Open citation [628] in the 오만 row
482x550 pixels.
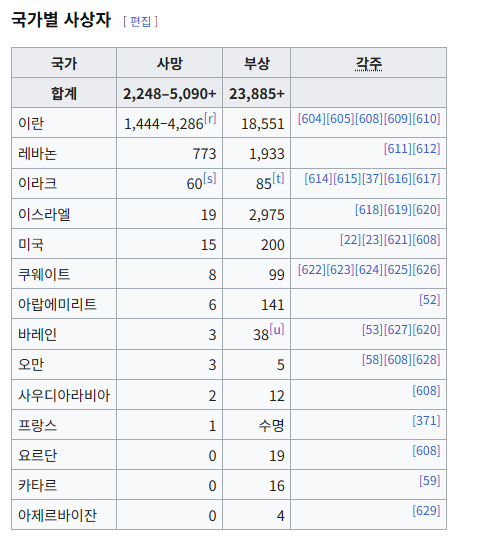pos(426,360)
